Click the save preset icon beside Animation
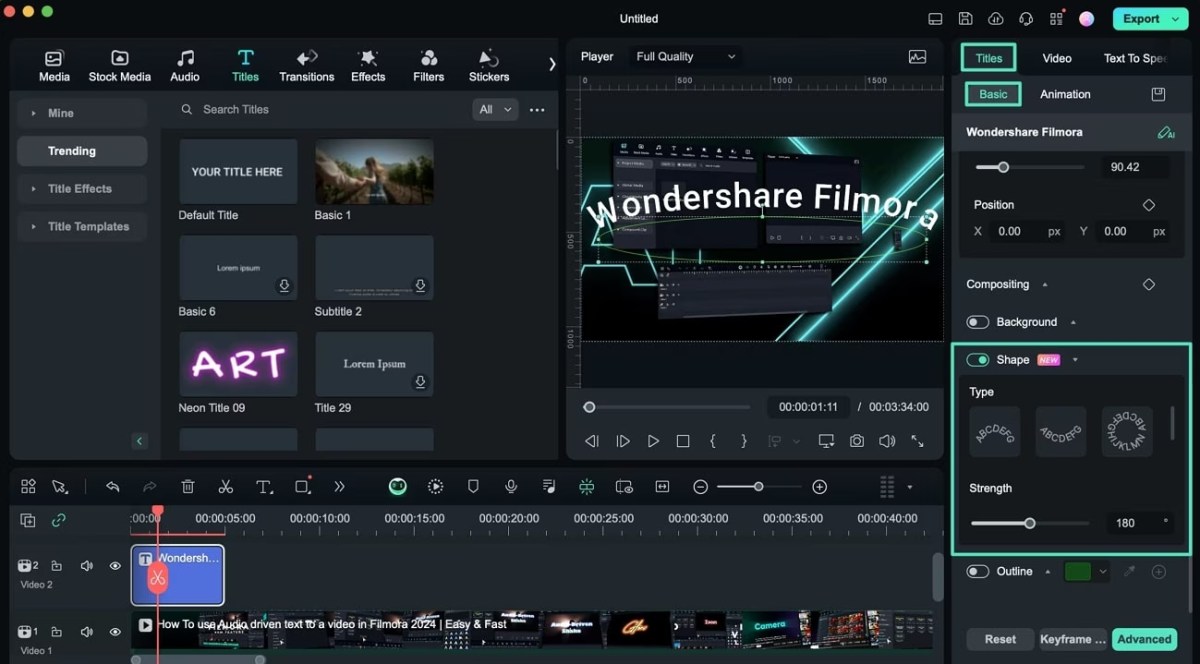The height and width of the screenshot is (664, 1200). (1158, 94)
